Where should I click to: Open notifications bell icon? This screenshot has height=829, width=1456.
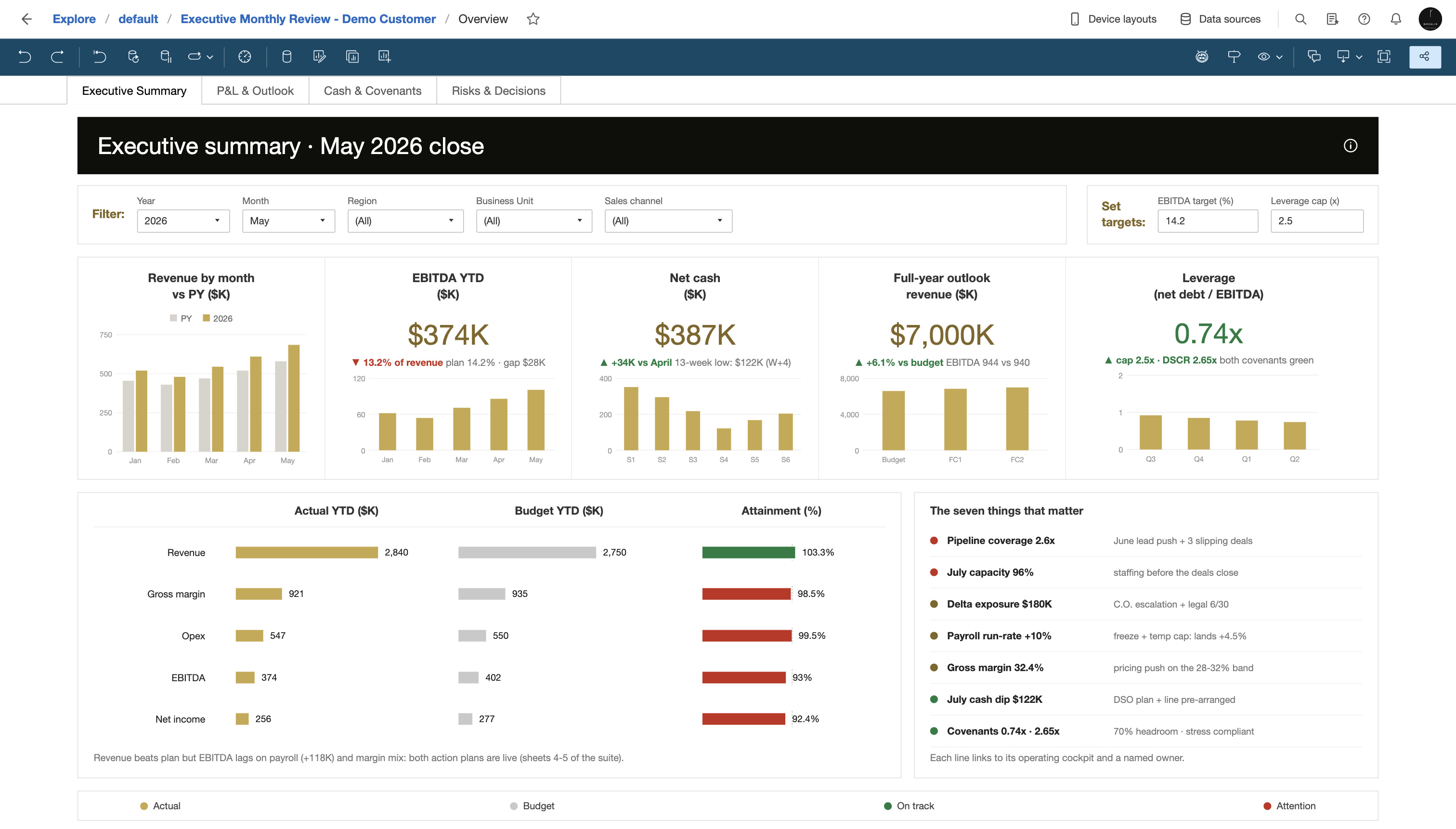(x=1396, y=19)
